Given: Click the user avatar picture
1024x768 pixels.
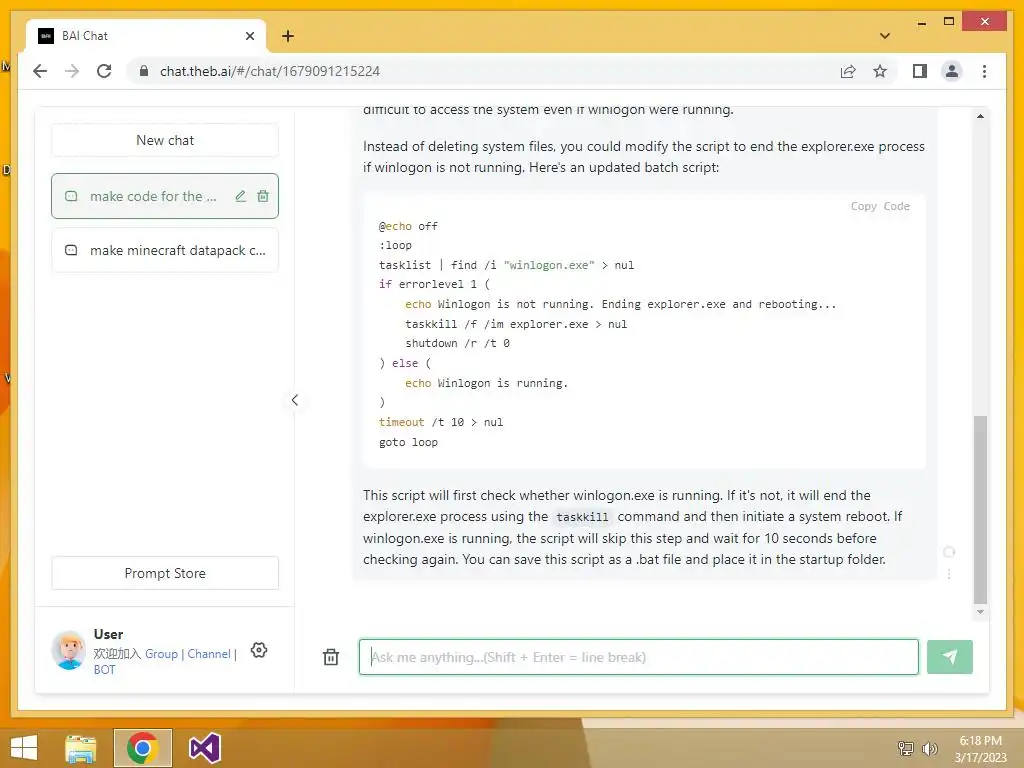Looking at the screenshot, I should tap(69, 650).
